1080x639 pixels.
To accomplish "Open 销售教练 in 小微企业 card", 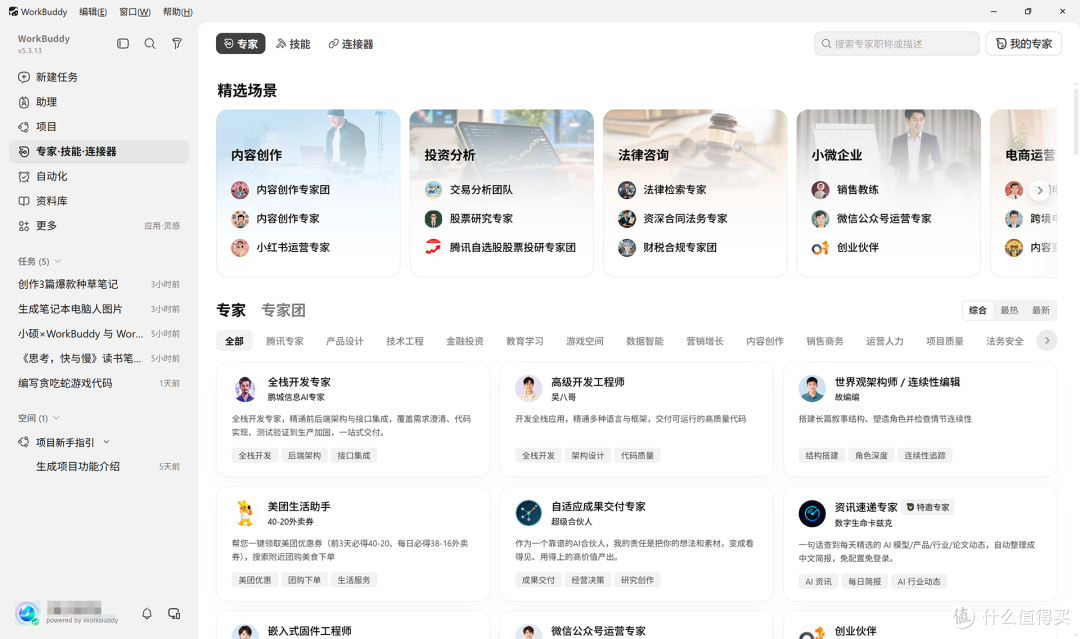I will click(x=845, y=189).
